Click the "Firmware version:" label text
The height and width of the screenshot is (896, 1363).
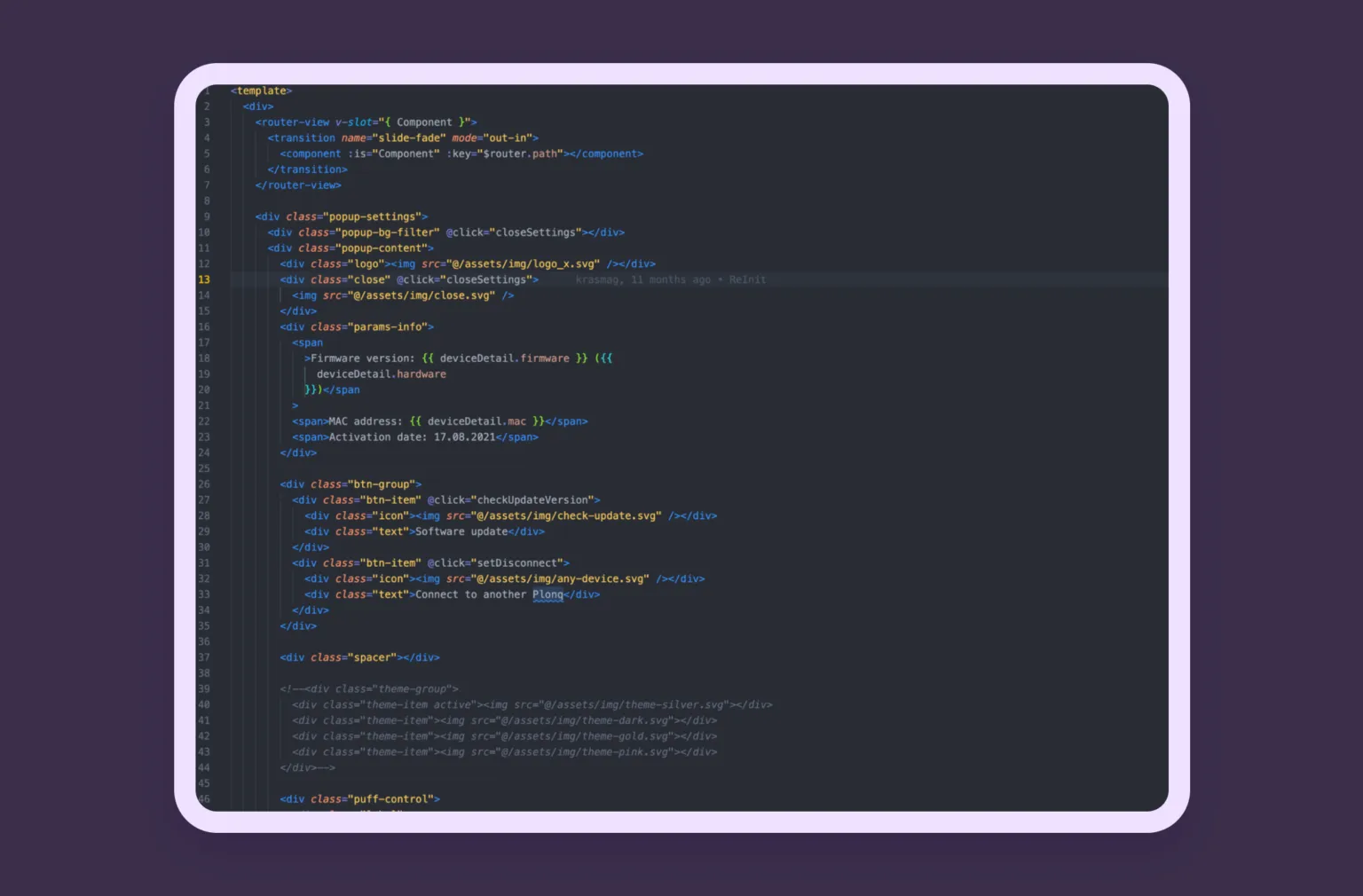pyautogui.click(x=363, y=358)
